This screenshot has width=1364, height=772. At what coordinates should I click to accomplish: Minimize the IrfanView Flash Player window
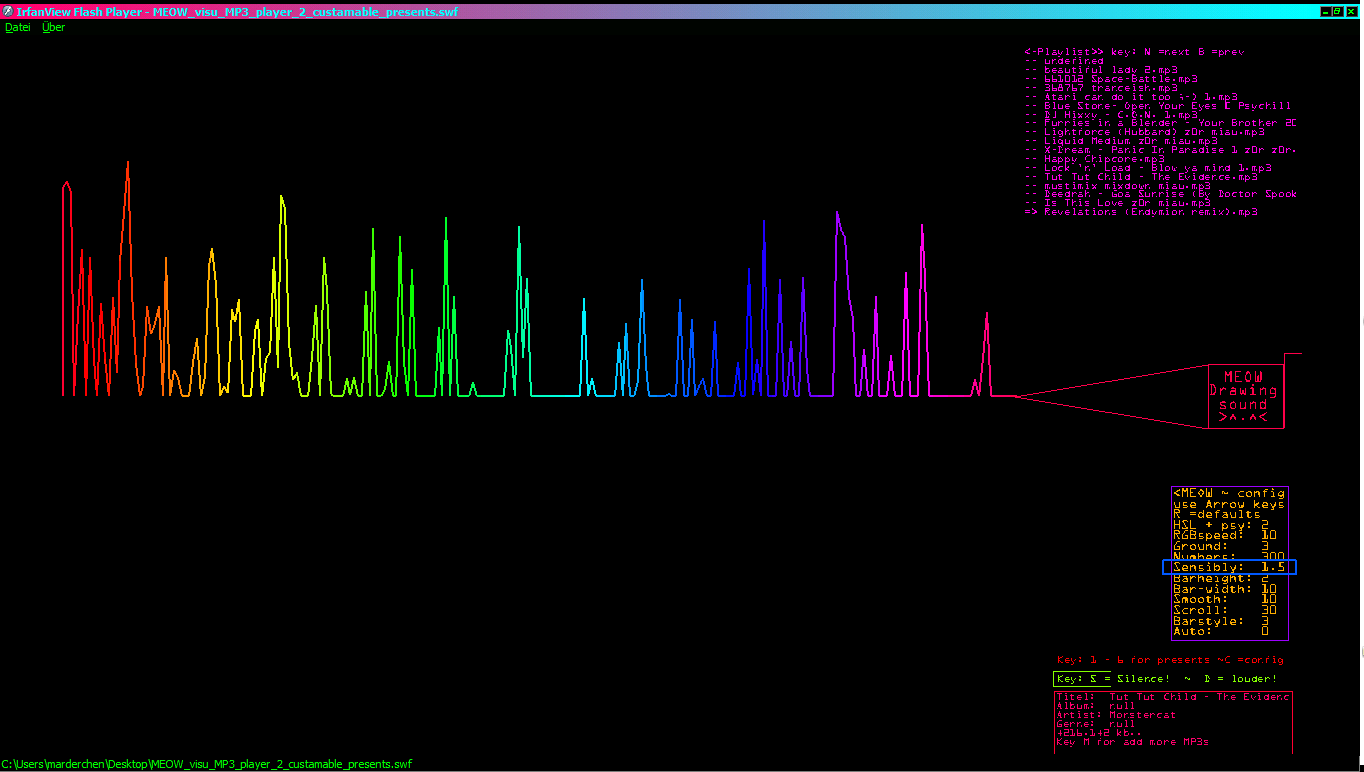[x=1325, y=11]
